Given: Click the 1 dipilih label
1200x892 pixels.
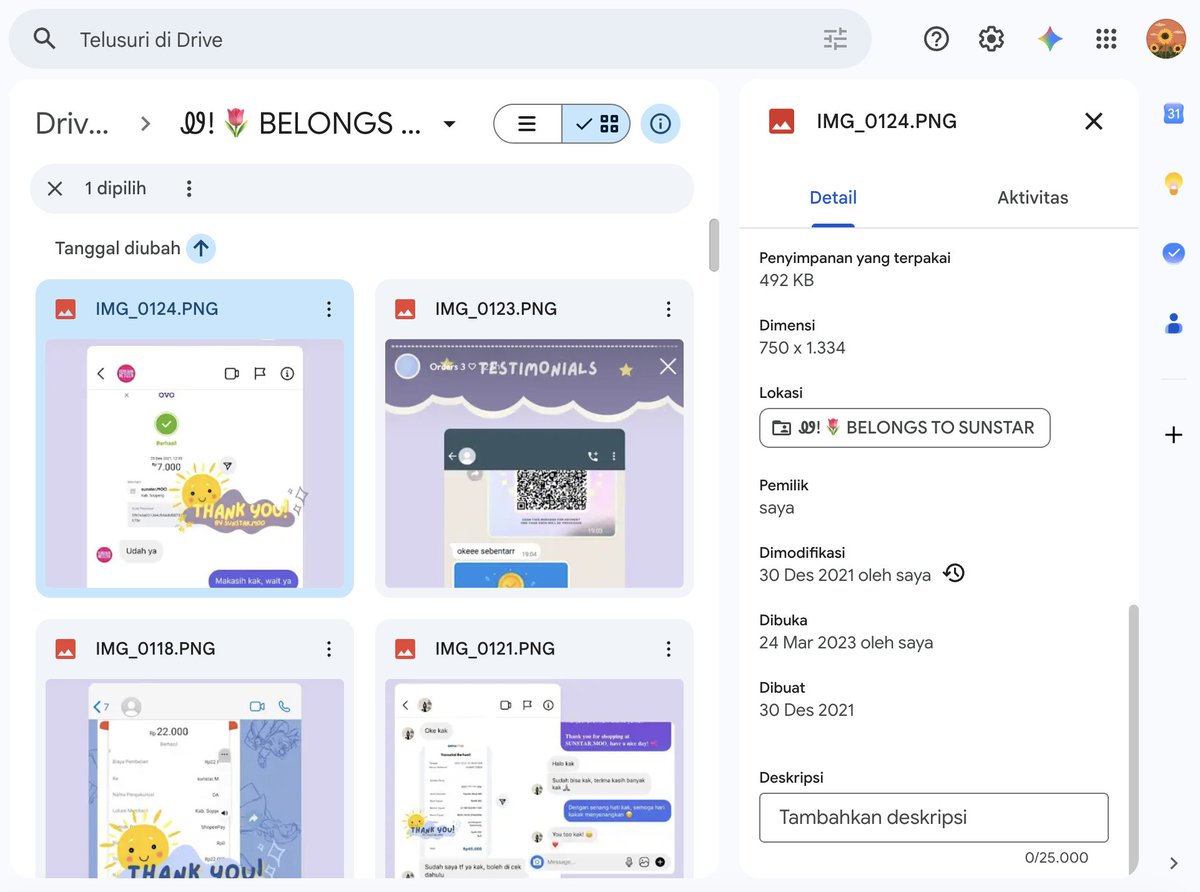Looking at the screenshot, I should coord(116,188).
